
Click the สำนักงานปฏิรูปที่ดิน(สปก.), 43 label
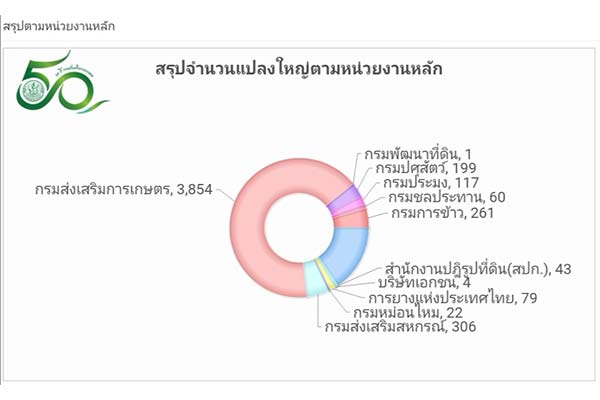click(x=478, y=269)
